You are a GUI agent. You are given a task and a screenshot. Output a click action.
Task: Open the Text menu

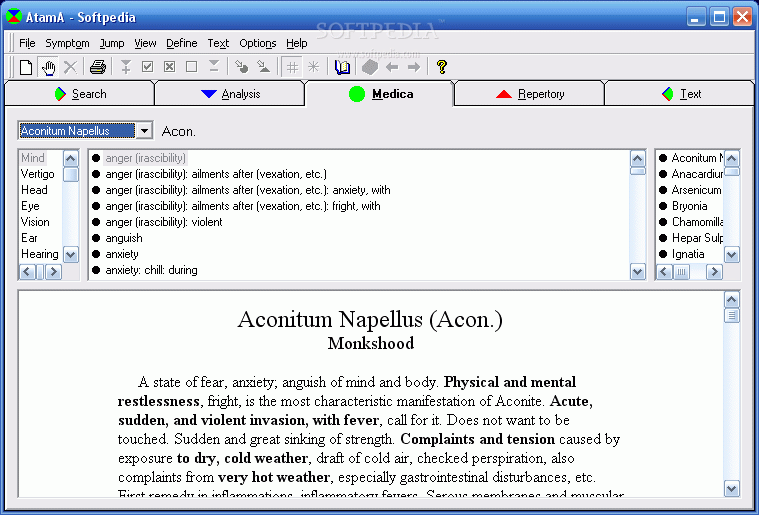coord(218,43)
